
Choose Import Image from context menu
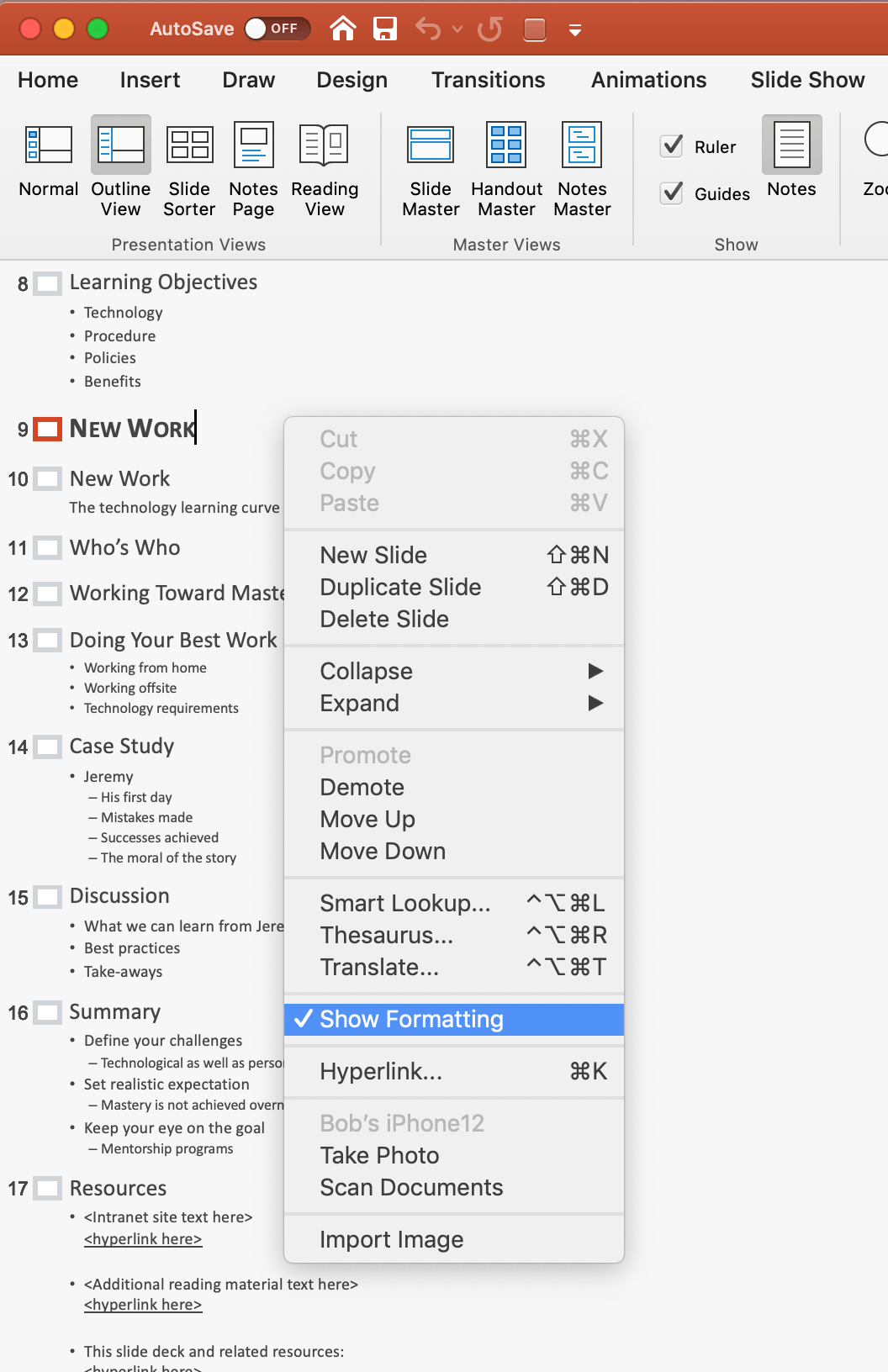(454, 1239)
